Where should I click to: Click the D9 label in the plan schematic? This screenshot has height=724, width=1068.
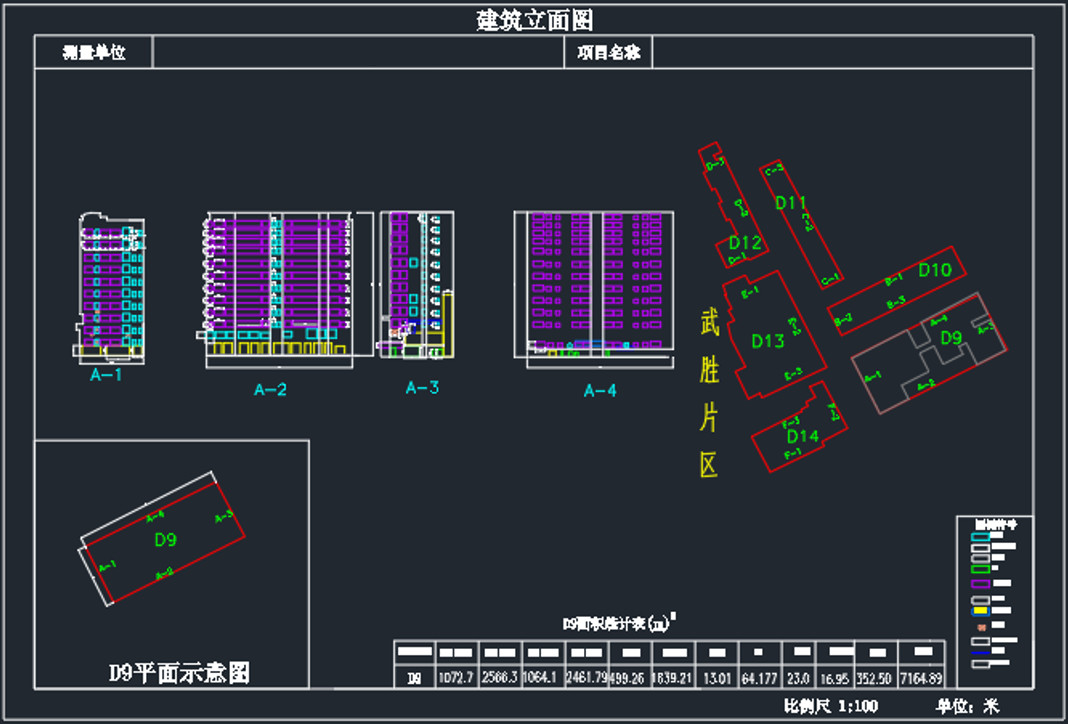pos(166,539)
